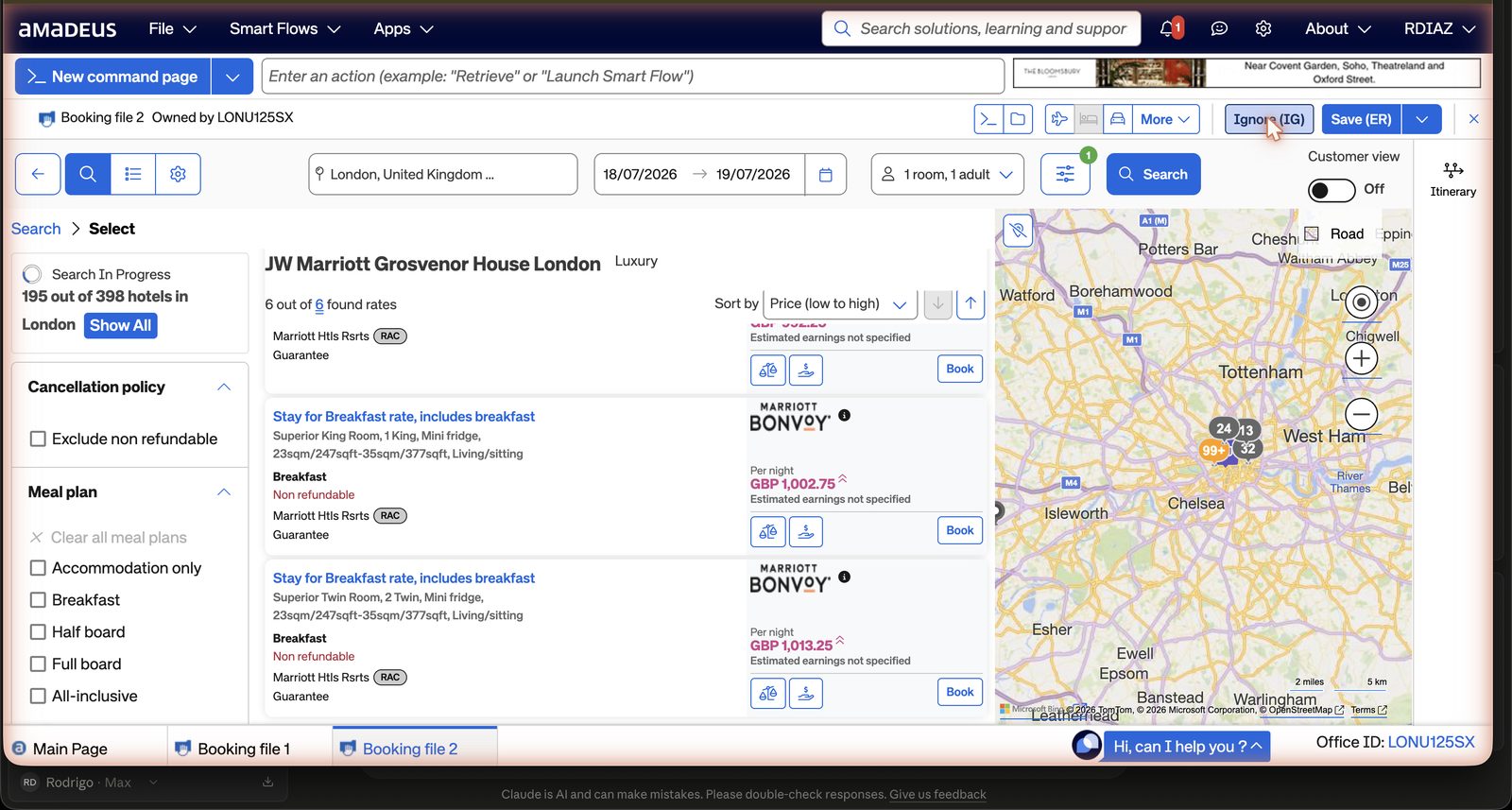The width and height of the screenshot is (1512, 810).
Task: Click Show All hotels button
Action: point(120,325)
